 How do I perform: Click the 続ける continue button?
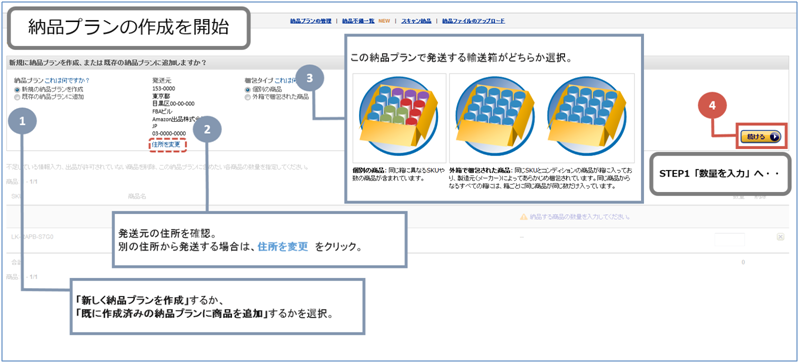[x=761, y=136]
